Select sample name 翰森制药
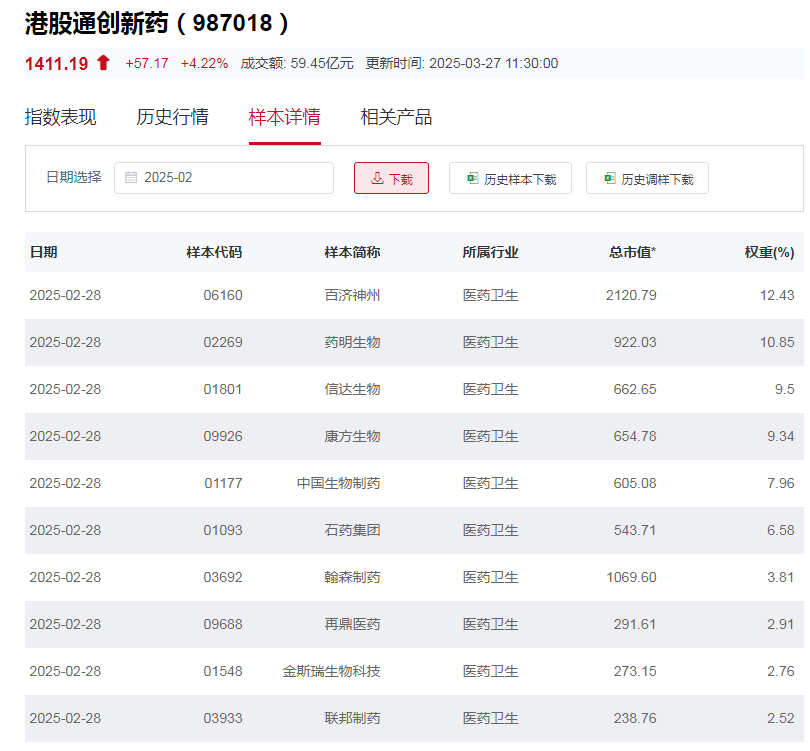Image resolution: width=810 pixels, height=751 pixels. [352, 577]
